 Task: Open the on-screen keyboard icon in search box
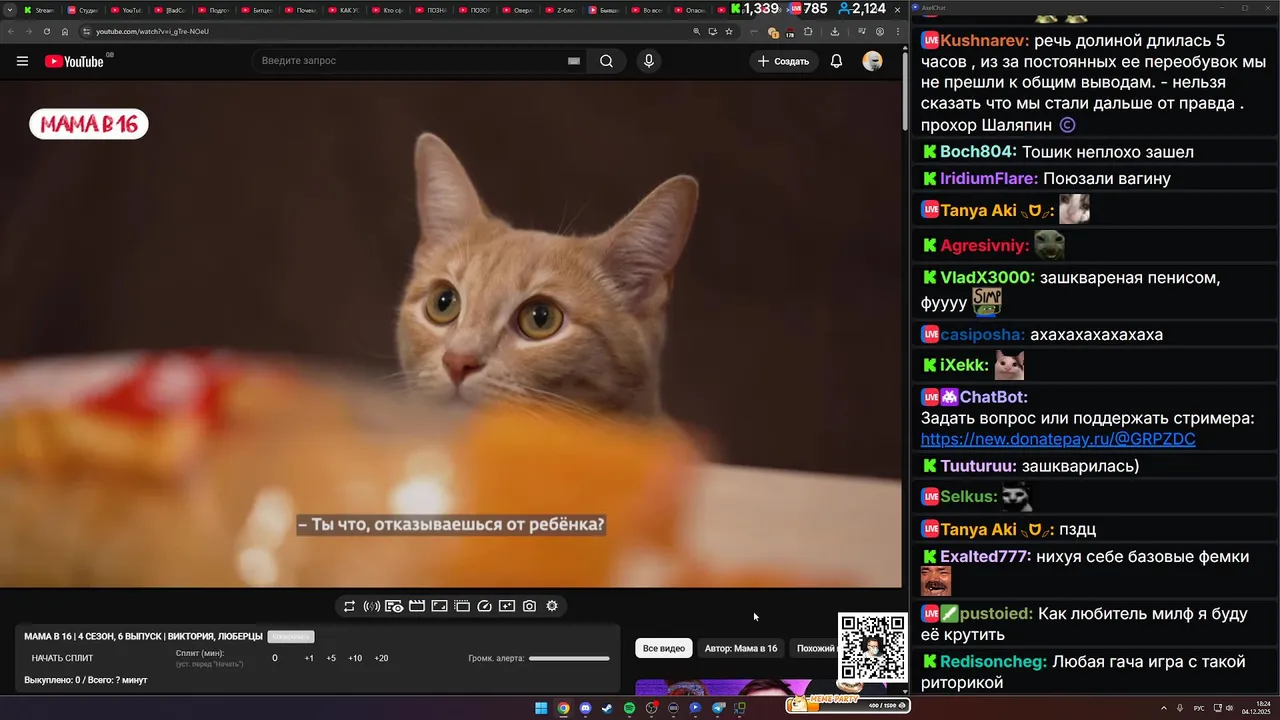pos(574,61)
